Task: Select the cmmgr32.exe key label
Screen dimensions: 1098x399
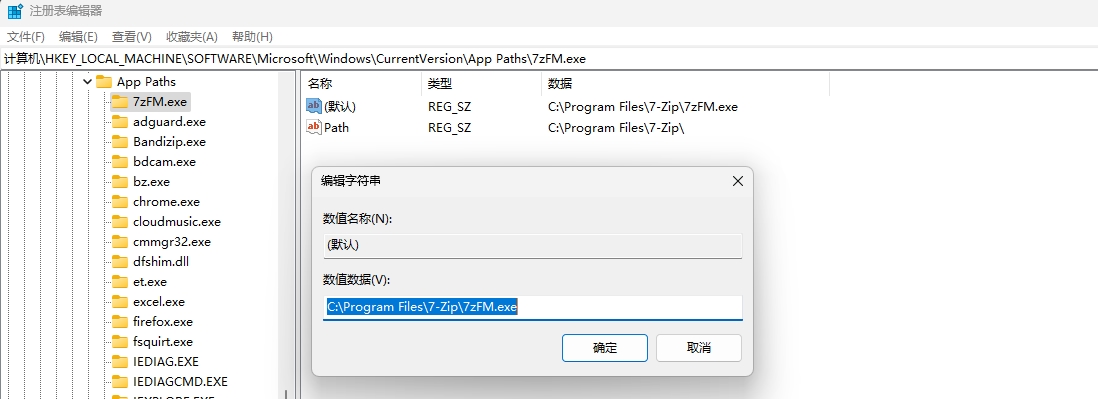Action: (x=172, y=242)
